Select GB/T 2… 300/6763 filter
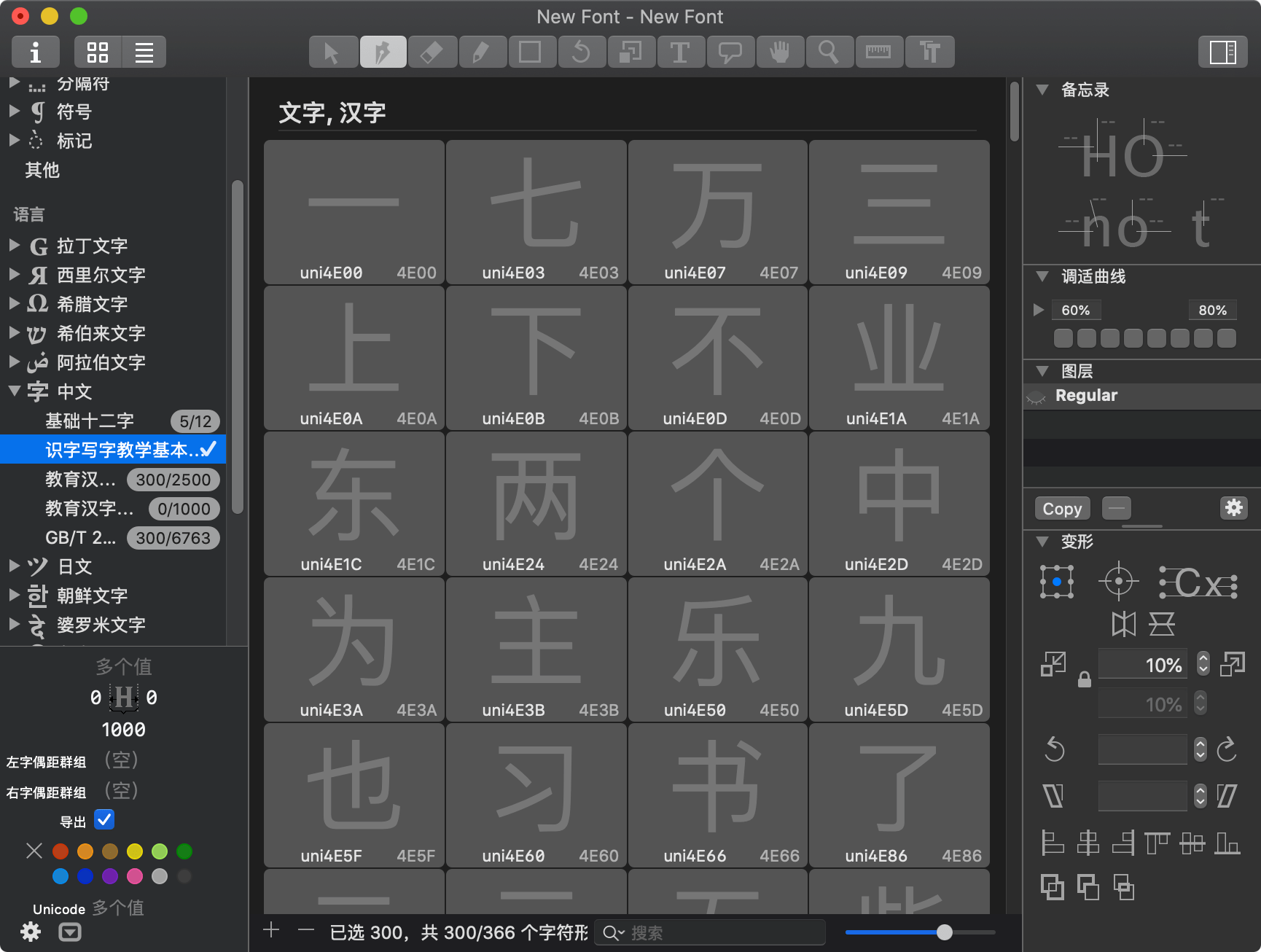1261x952 pixels. [113, 537]
